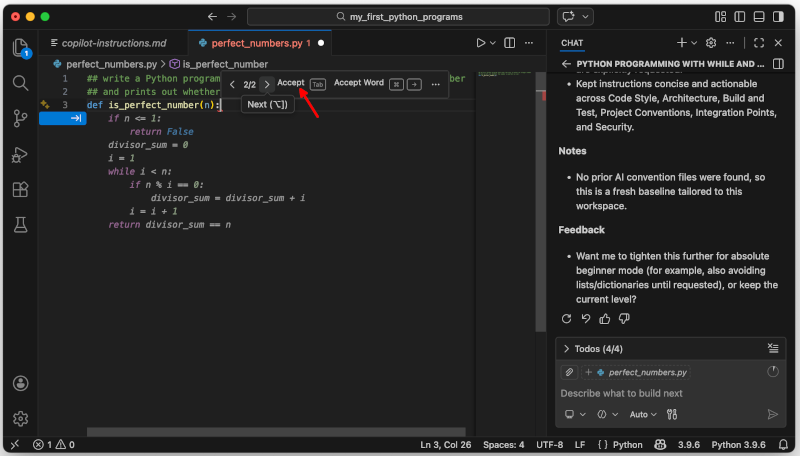This screenshot has height=456, width=800.
Task: Click the thumbs up feedback icon
Action: (x=605, y=318)
